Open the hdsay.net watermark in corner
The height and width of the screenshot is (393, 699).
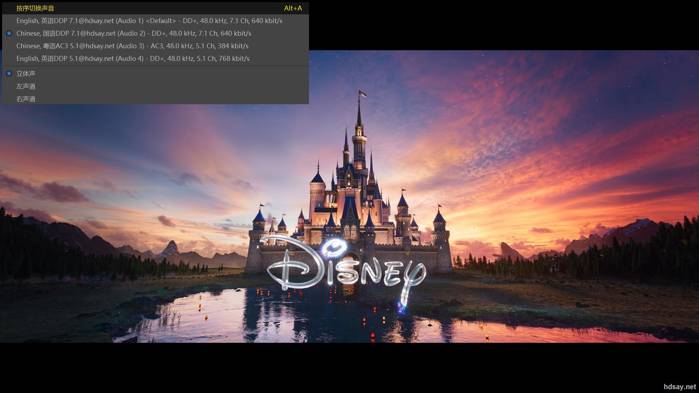point(679,387)
